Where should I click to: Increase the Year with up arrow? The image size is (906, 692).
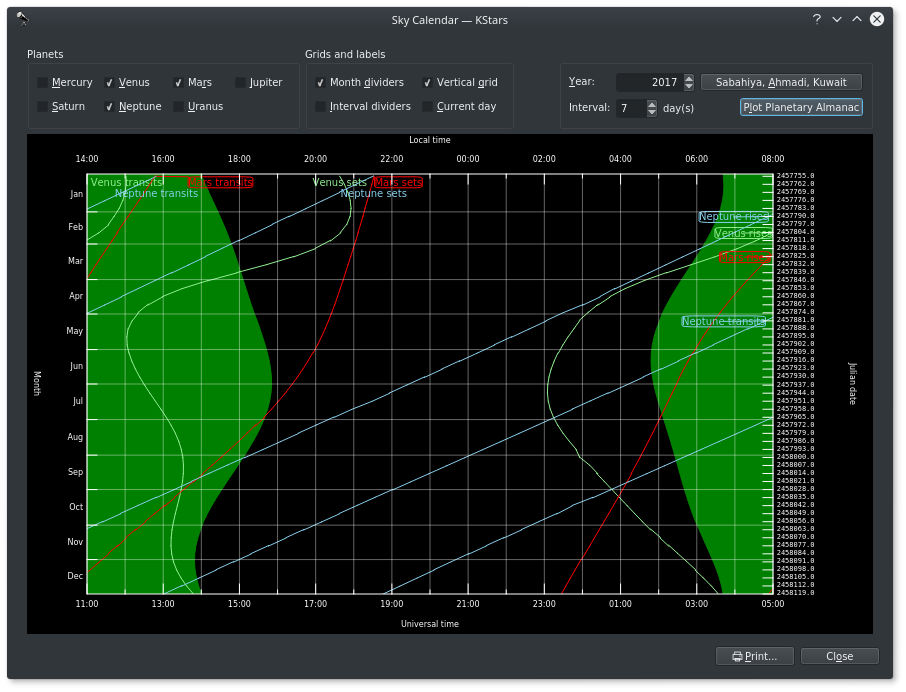tap(688, 78)
